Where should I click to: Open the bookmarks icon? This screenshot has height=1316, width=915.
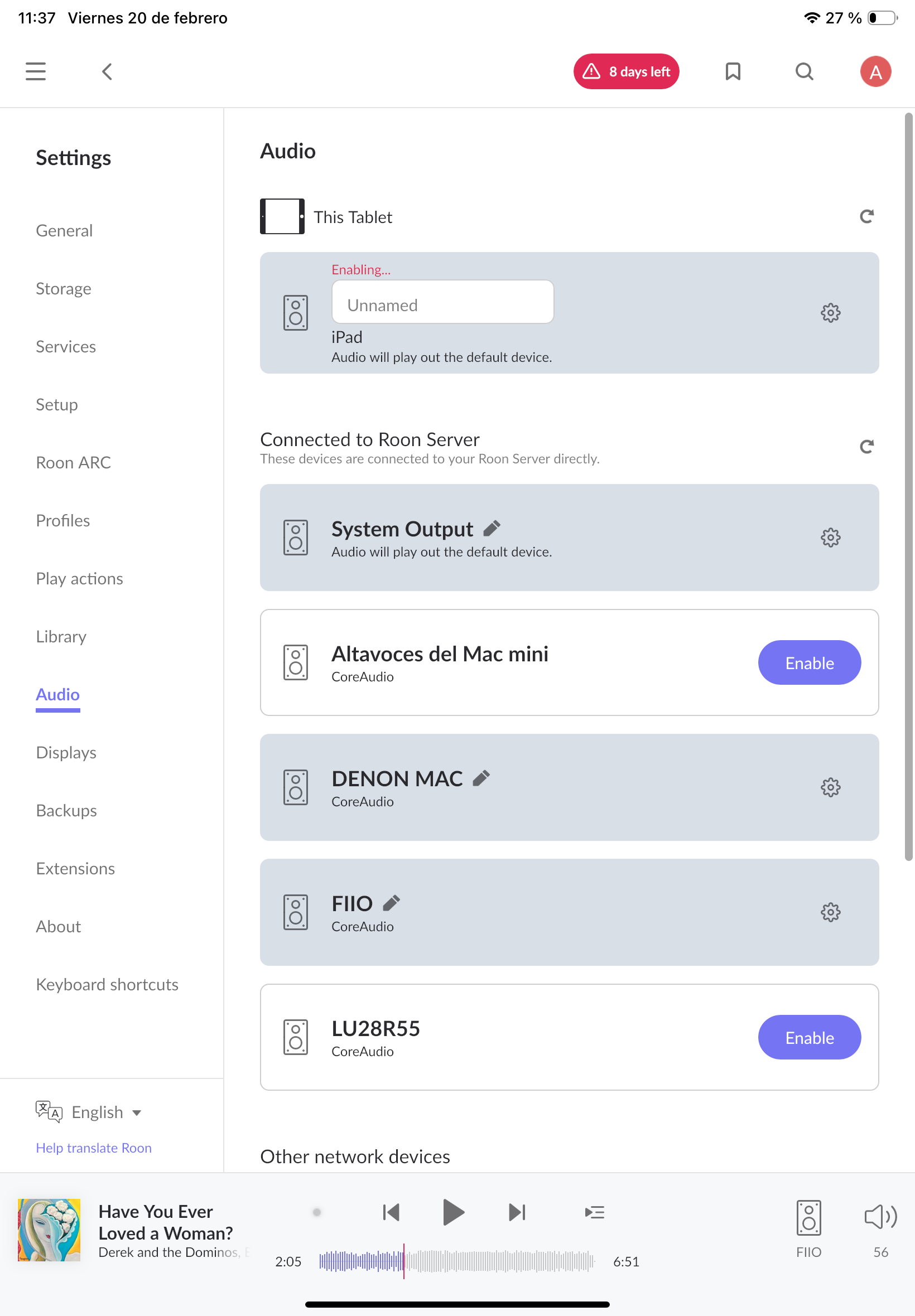[x=733, y=71]
